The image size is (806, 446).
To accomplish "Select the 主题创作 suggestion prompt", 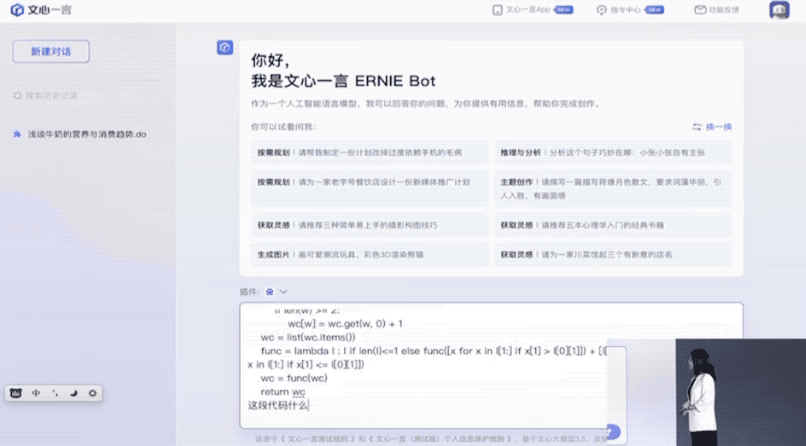I will pos(612,187).
